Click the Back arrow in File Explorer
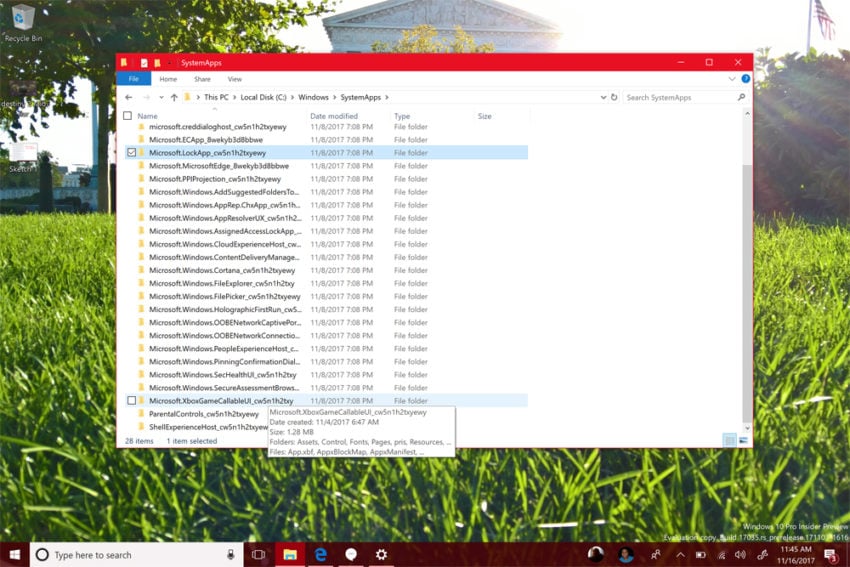Viewport: 850px width, 567px height. point(128,98)
